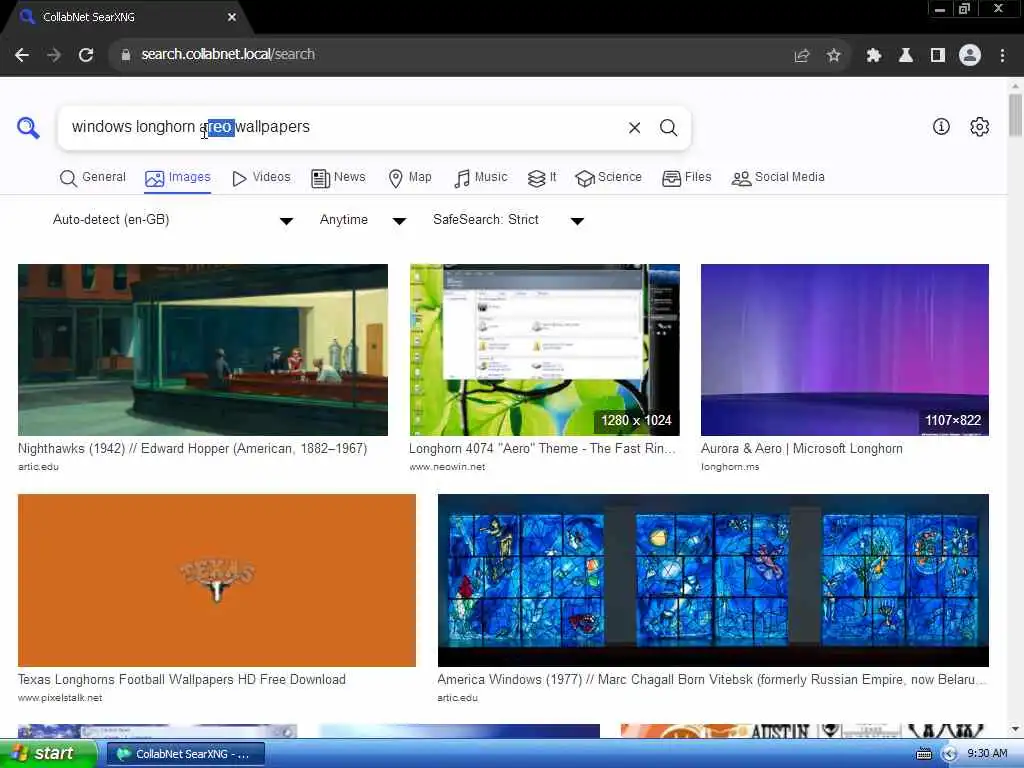Screen dimensions: 1024x768
Task: Click the browser address bar URL
Action: pos(228,55)
